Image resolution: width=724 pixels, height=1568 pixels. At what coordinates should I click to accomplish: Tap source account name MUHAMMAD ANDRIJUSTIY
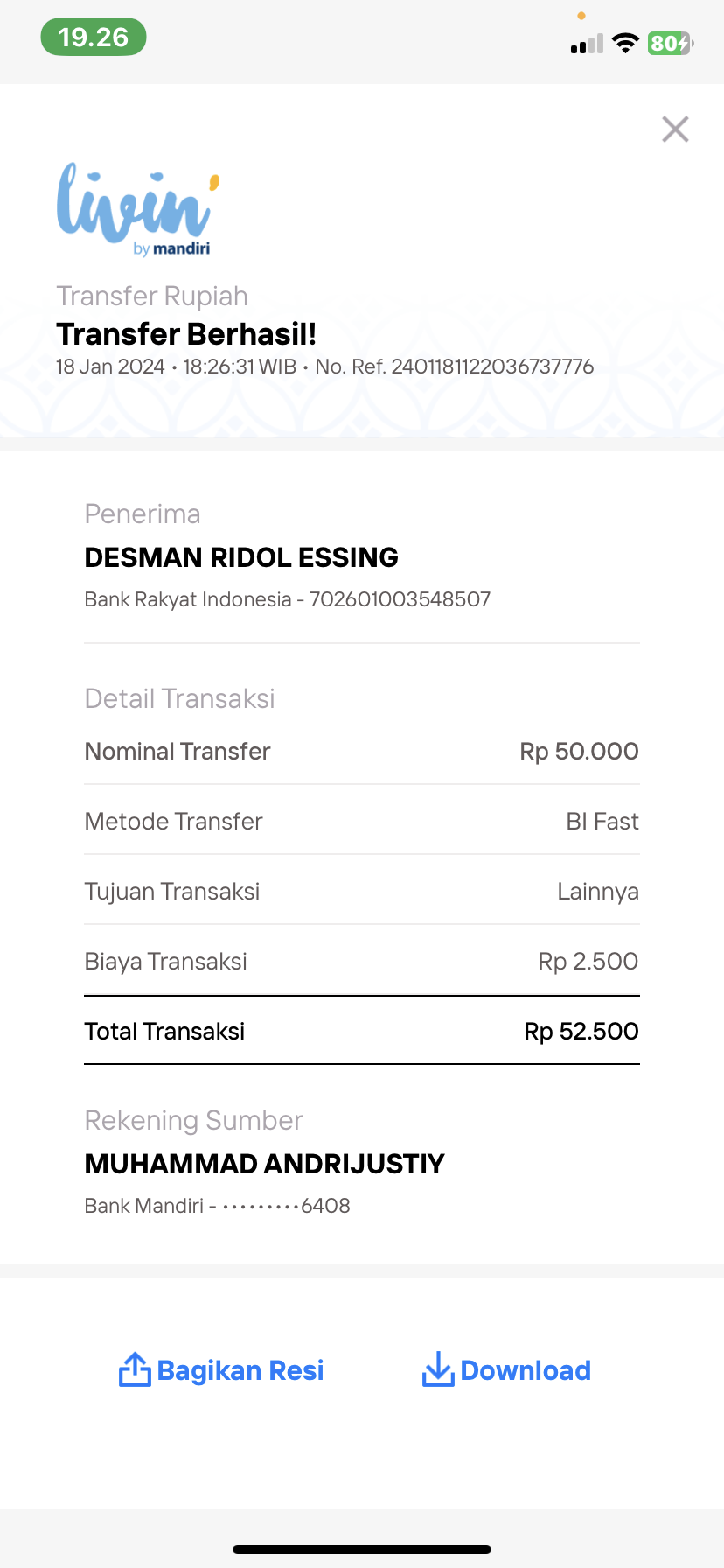(x=265, y=1164)
